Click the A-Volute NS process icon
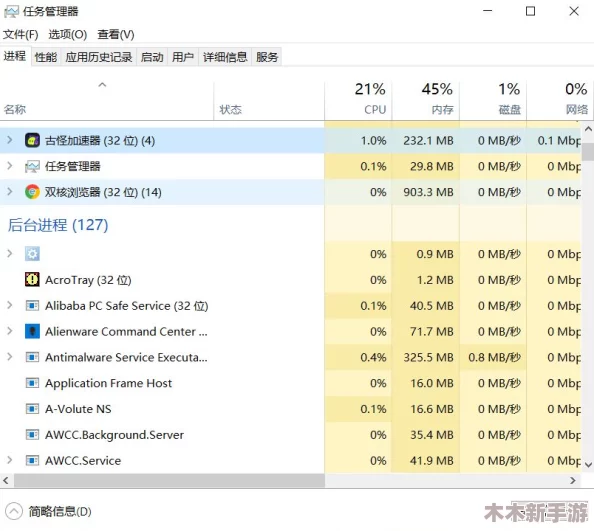 pos(32,409)
